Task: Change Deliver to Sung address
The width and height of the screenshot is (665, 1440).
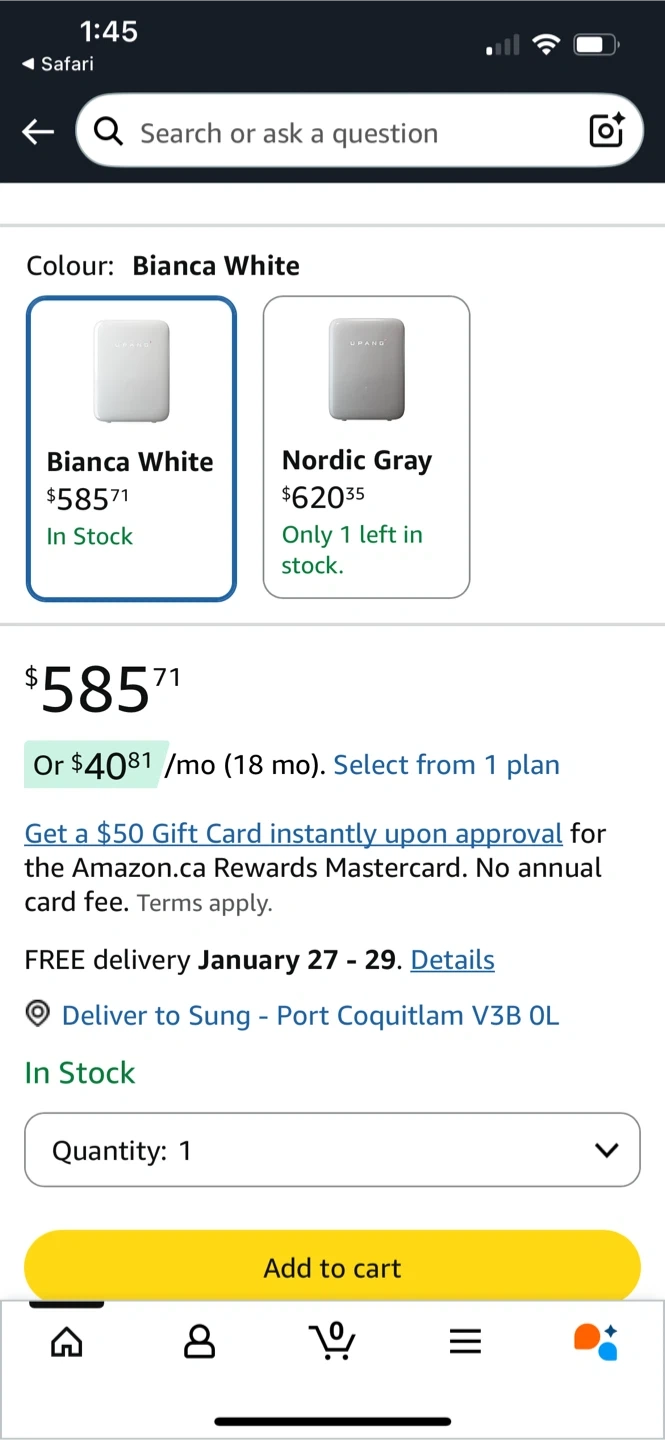Action: (x=310, y=1016)
